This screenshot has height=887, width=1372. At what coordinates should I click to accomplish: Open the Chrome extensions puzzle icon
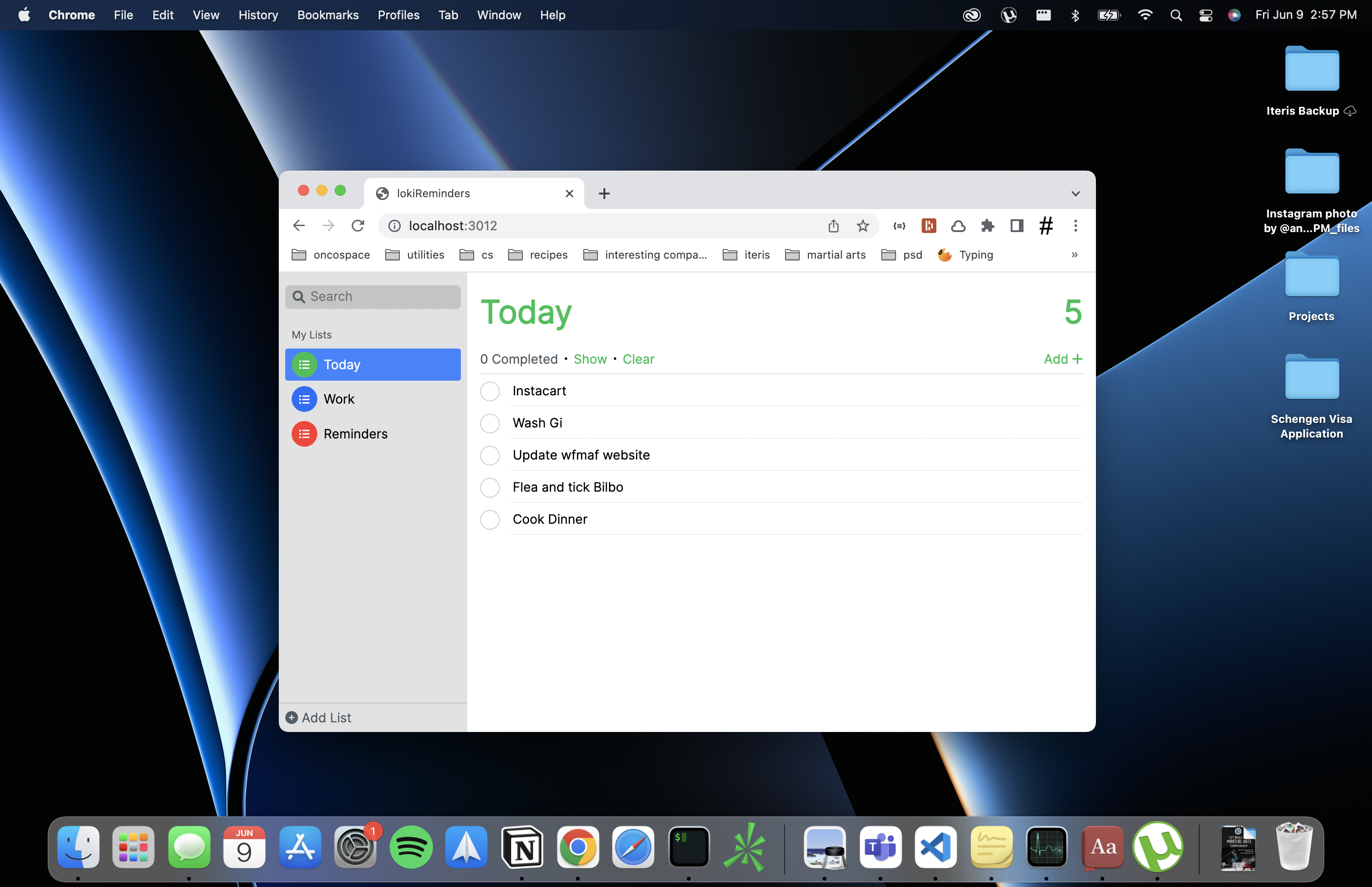tap(987, 226)
